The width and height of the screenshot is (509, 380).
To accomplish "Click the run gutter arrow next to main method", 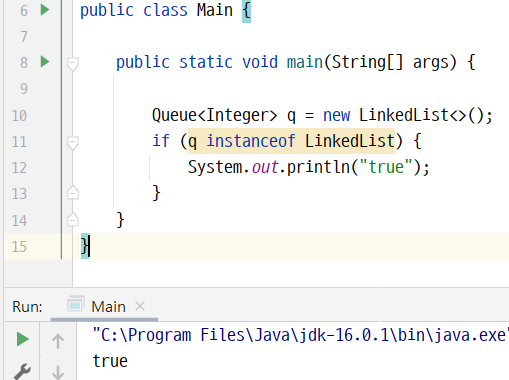I will [45, 62].
